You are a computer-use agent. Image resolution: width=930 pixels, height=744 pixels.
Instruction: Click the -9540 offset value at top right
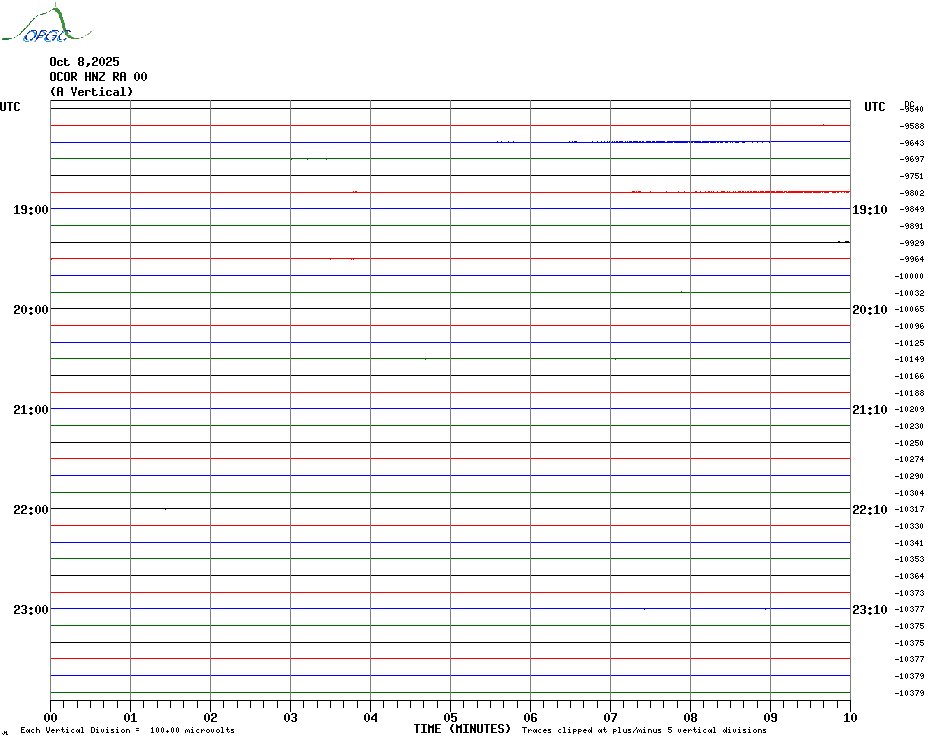tap(911, 109)
